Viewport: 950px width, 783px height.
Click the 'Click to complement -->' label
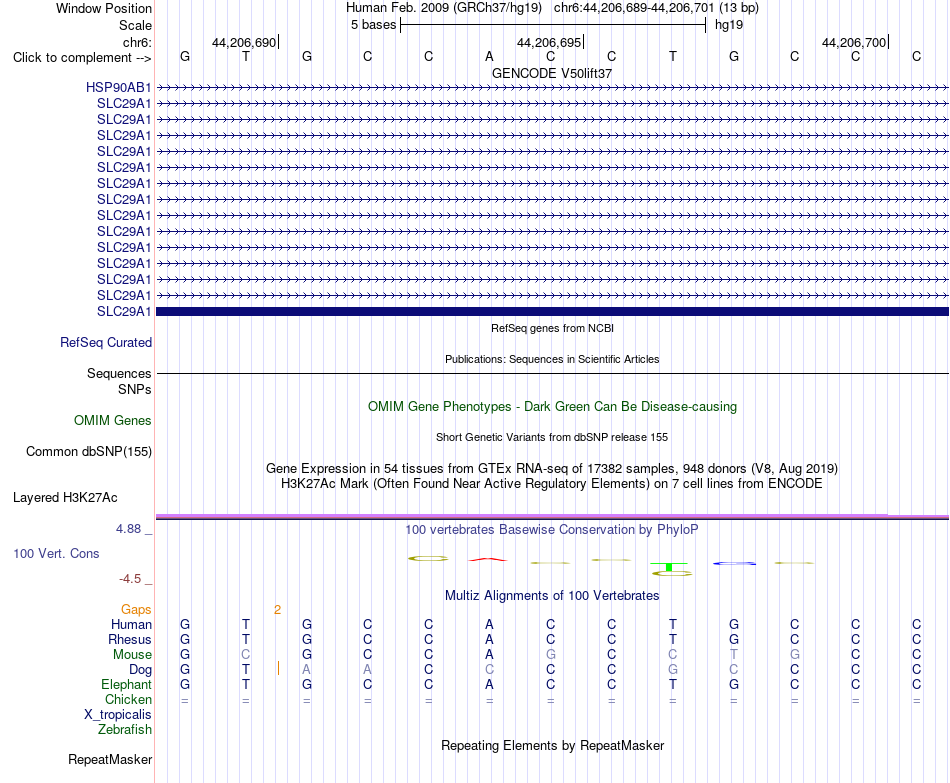click(82, 58)
